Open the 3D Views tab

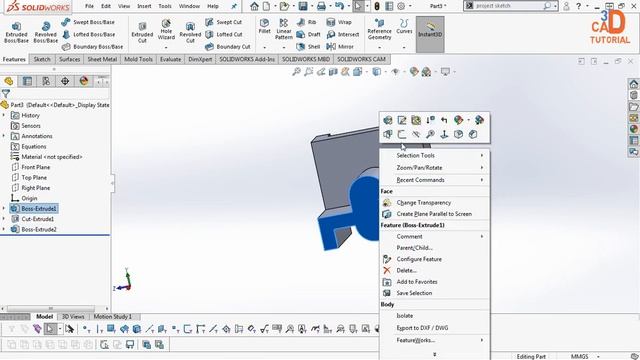[x=73, y=316]
